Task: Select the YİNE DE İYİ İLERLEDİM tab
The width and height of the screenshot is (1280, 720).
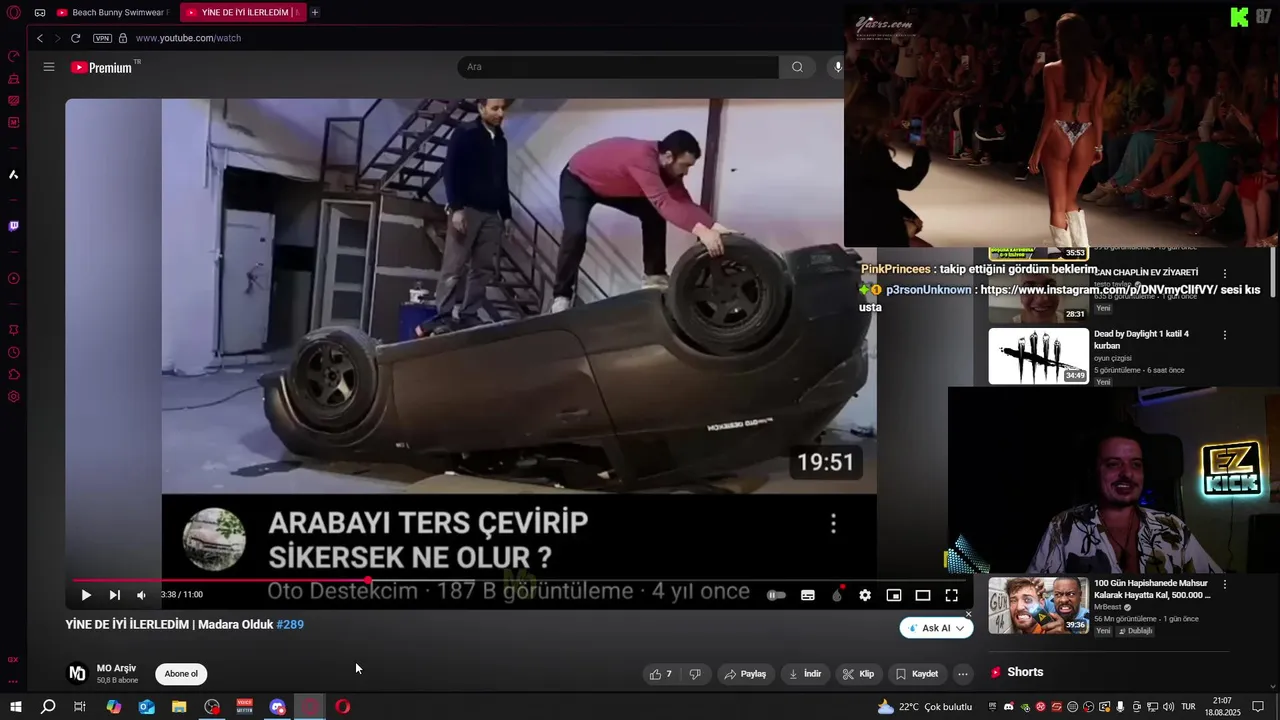Action: (243, 13)
